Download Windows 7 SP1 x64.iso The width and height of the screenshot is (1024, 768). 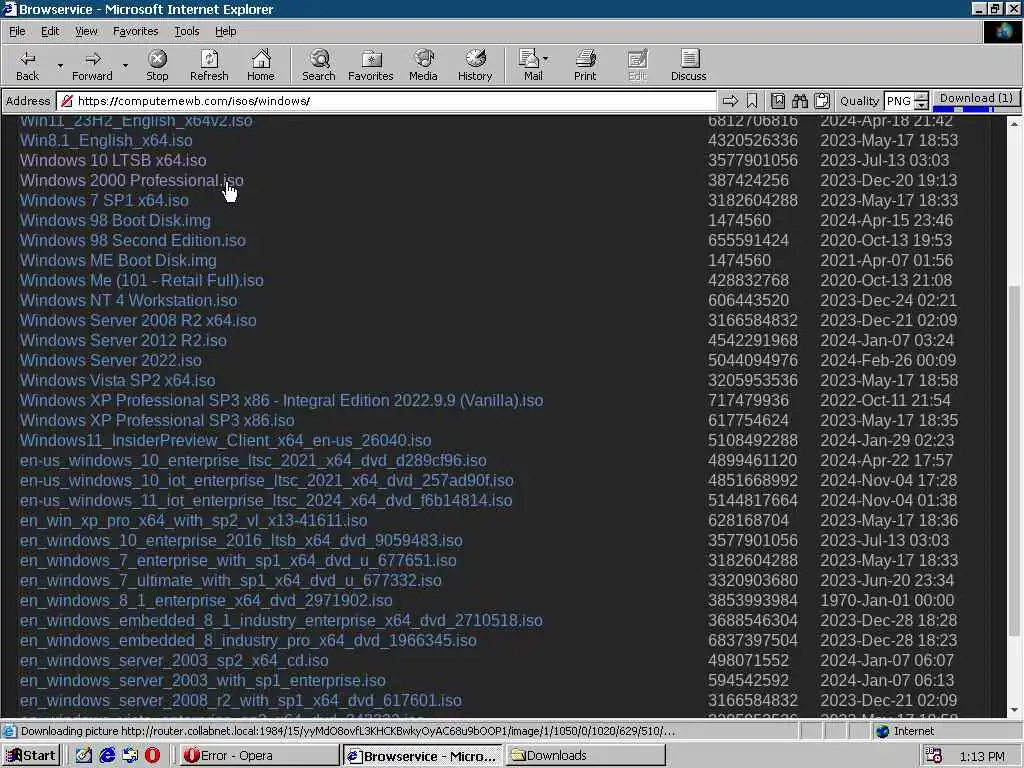(x=104, y=200)
